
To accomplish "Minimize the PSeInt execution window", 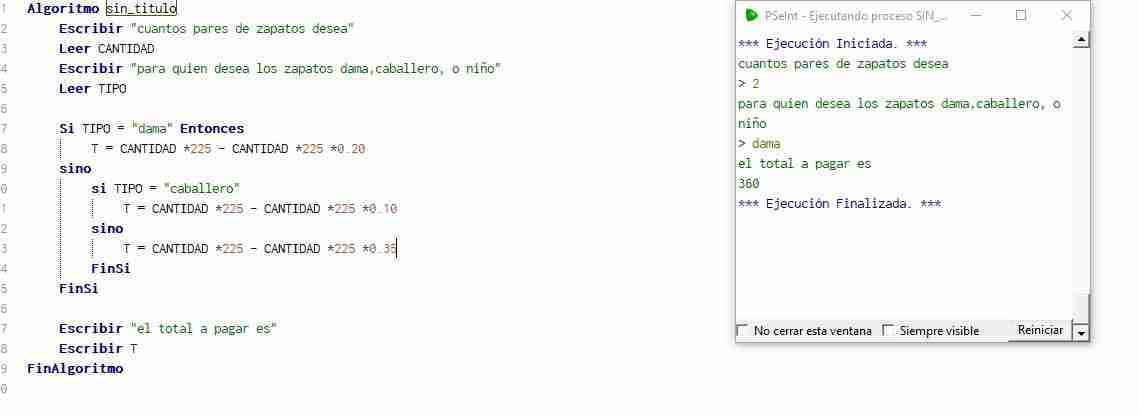I will pyautogui.click(x=976, y=15).
